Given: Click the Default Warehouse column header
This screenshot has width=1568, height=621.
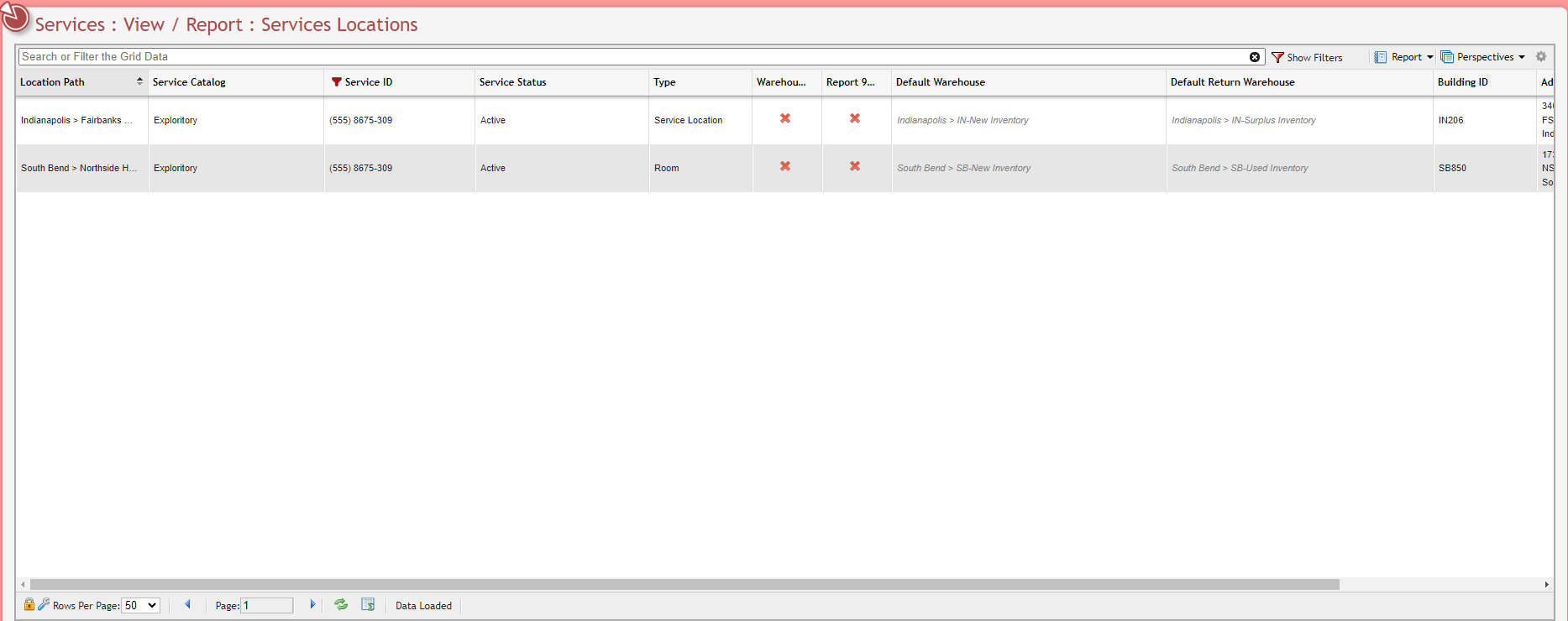Looking at the screenshot, I should (x=940, y=82).
